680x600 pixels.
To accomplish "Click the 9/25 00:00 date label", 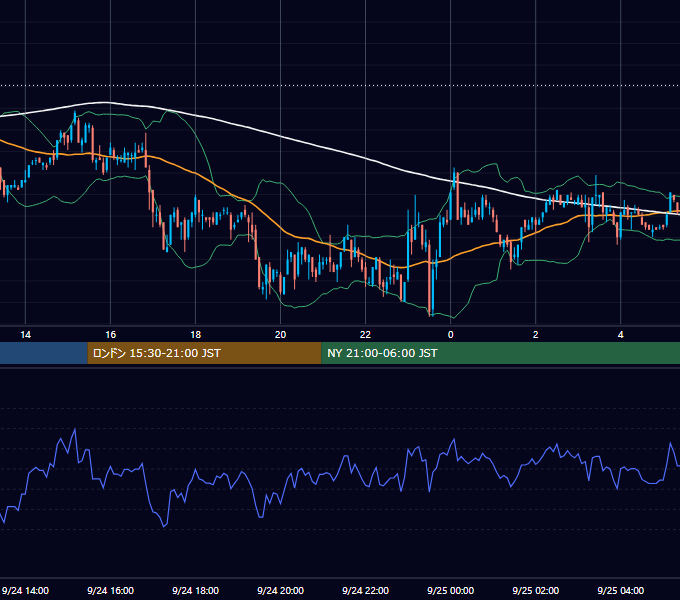I will 451,590.
